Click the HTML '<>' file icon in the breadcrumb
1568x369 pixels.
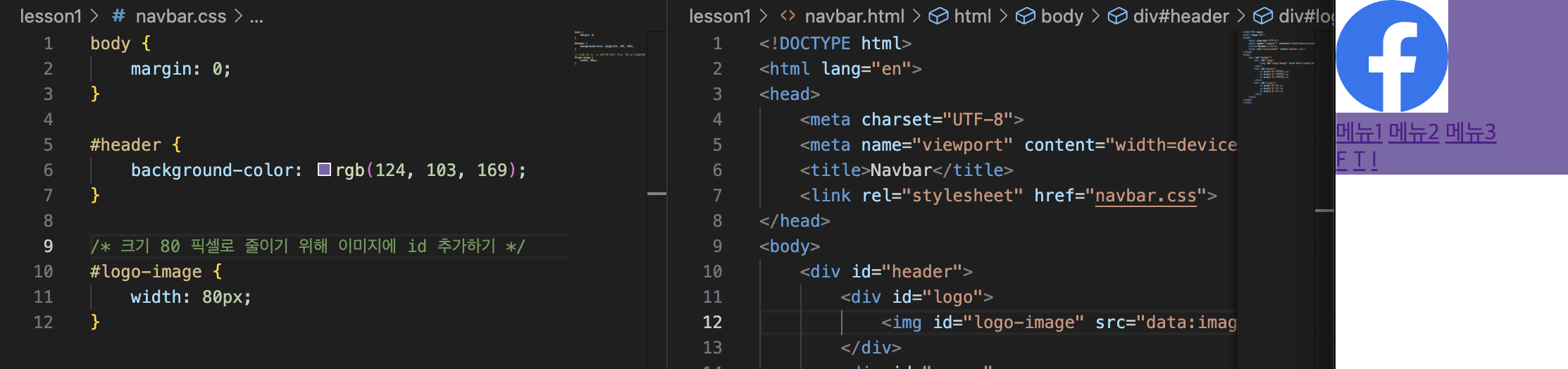click(788, 15)
